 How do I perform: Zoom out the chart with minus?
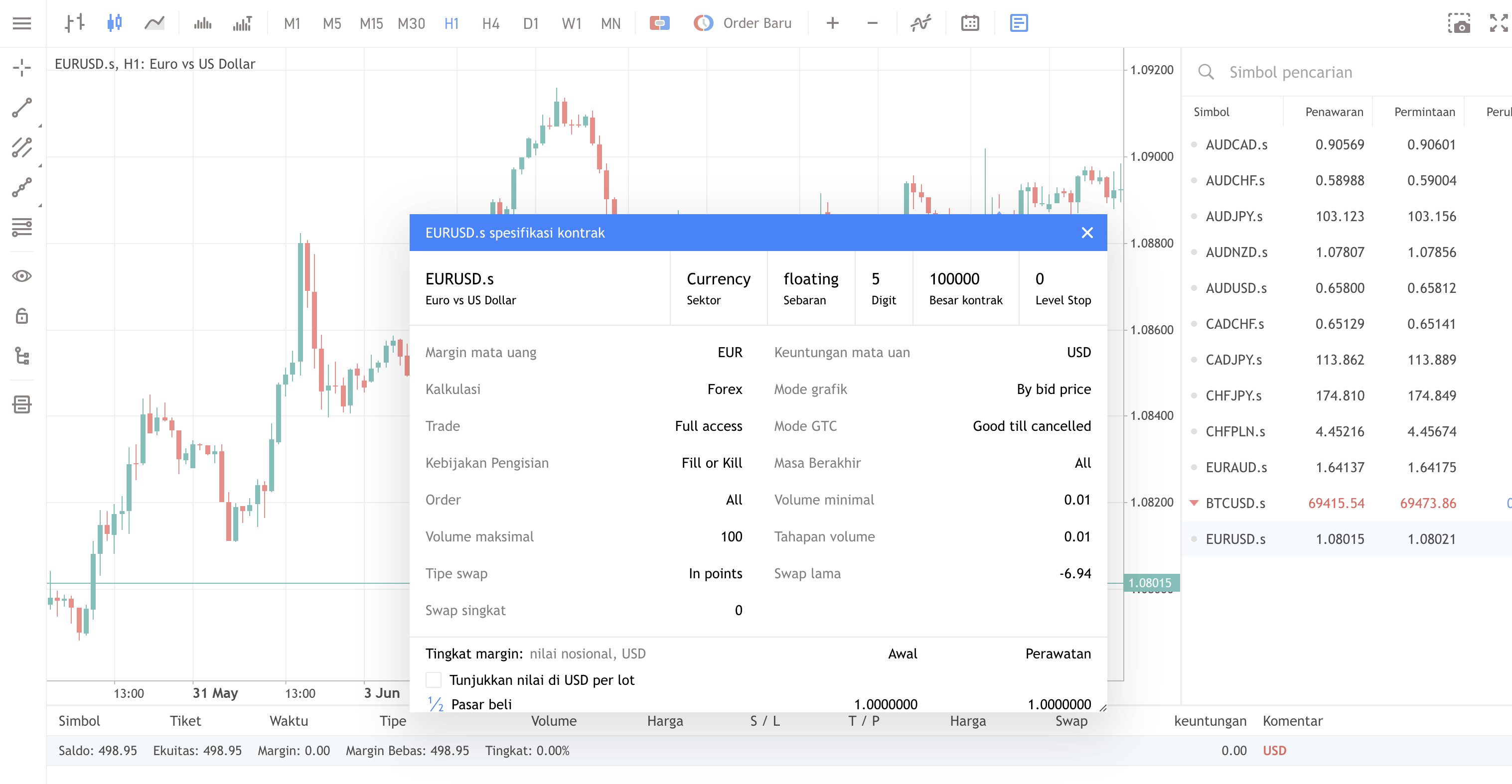click(x=872, y=23)
